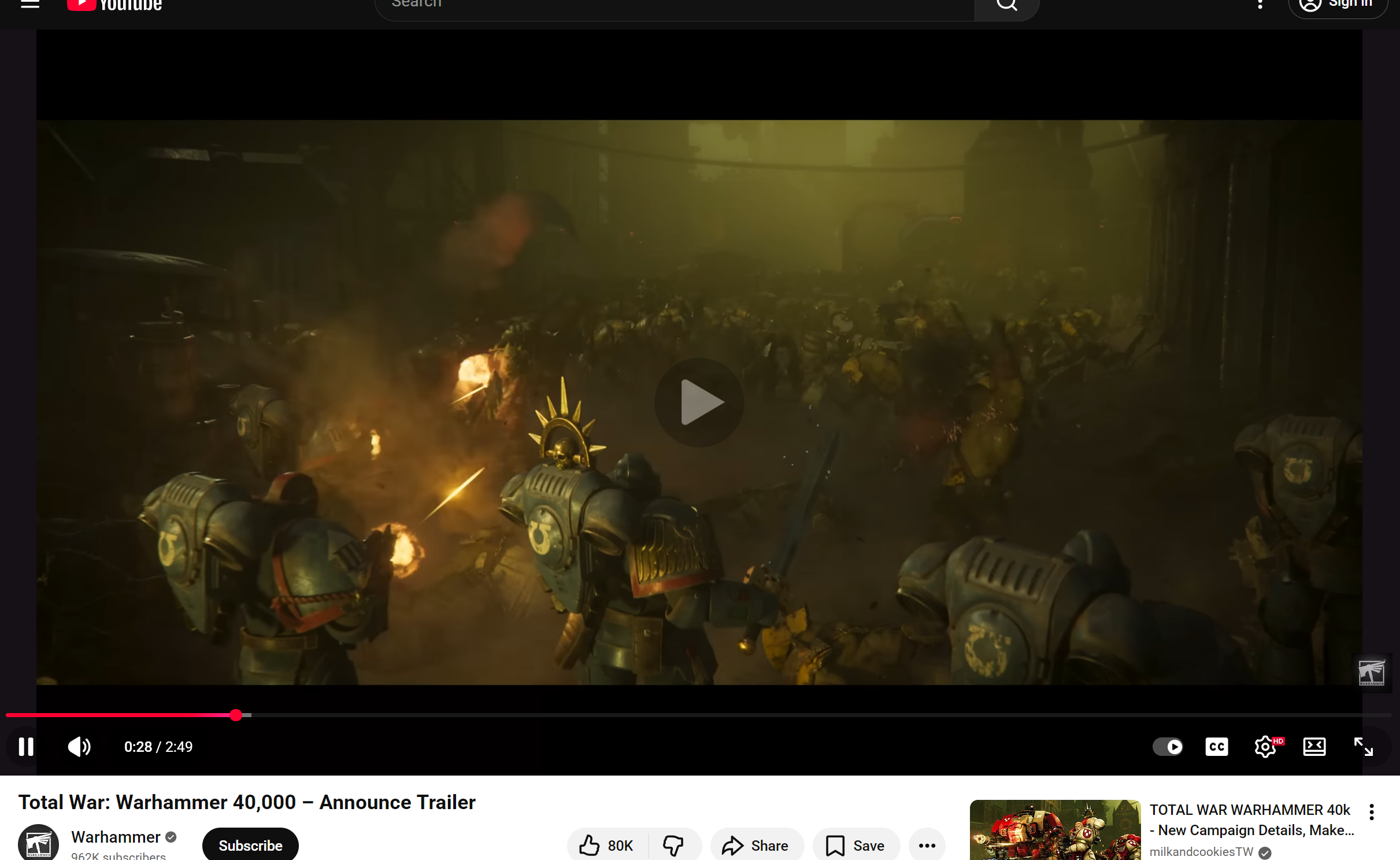The image size is (1400, 860).
Task: Open the Share dialog
Action: [x=756, y=846]
